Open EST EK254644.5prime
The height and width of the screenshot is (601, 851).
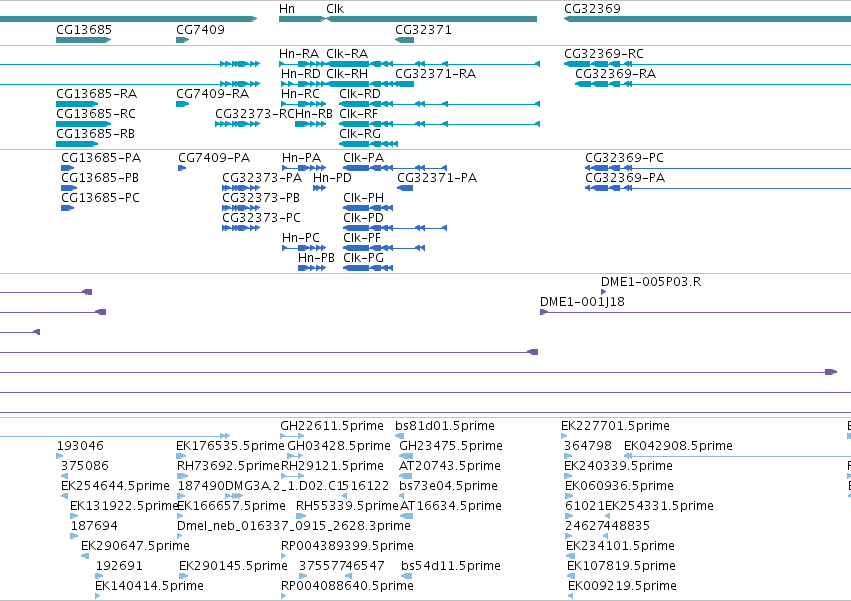tap(116, 486)
